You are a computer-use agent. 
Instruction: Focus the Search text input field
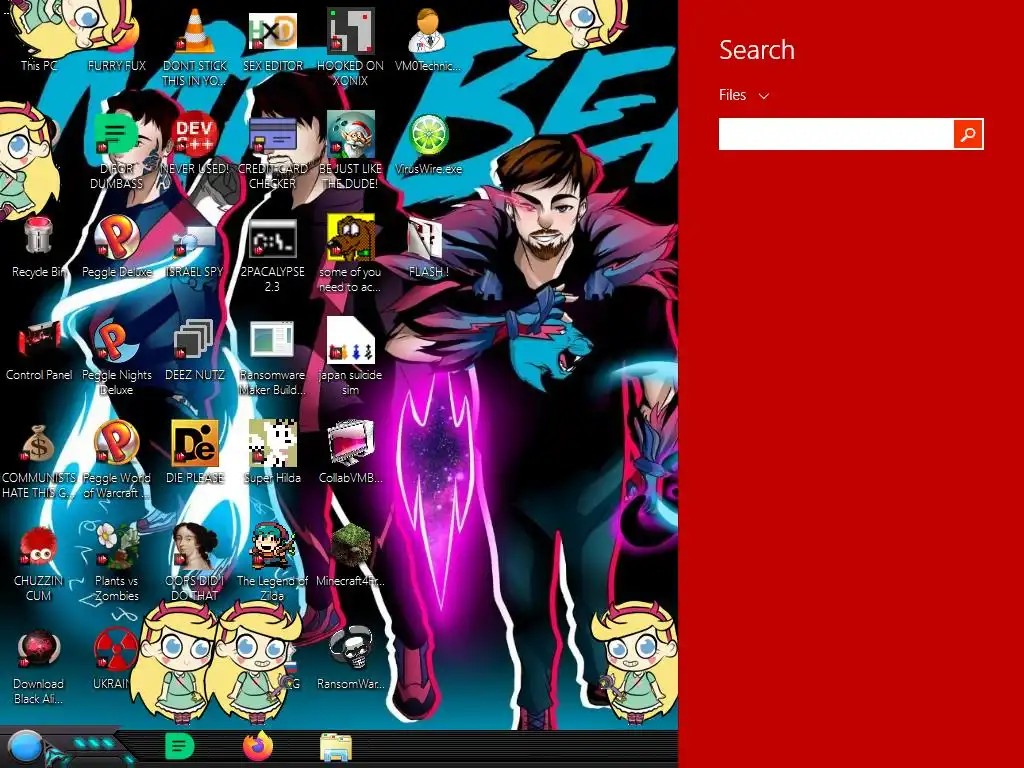point(836,134)
